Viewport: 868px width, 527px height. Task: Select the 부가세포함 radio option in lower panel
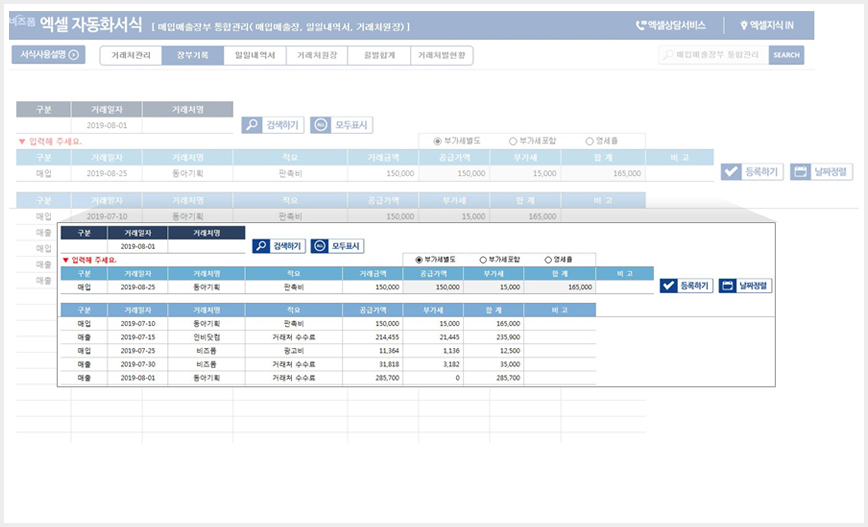(483, 260)
